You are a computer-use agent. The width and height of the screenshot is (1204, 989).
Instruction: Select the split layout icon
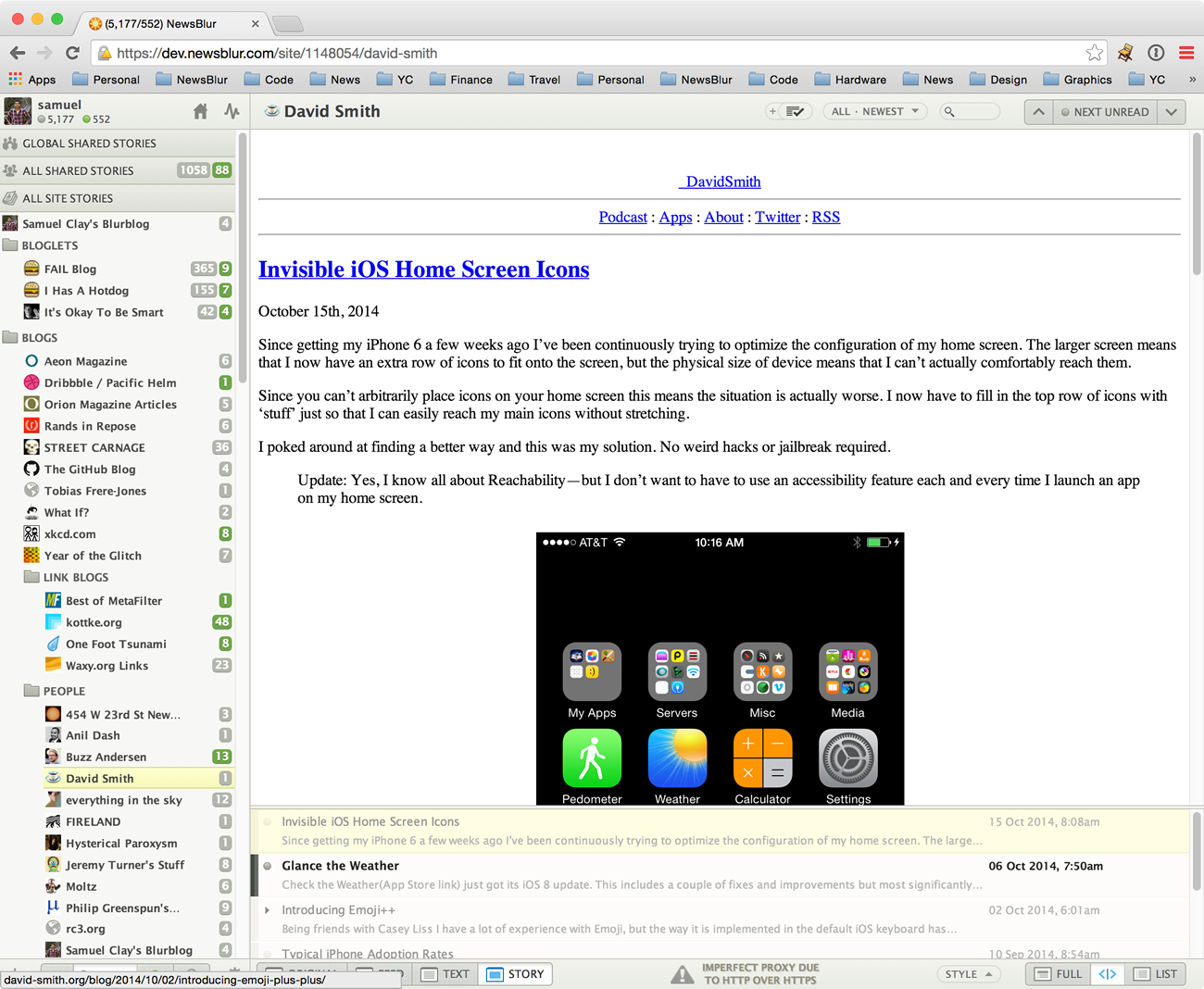coord(1108,974)
